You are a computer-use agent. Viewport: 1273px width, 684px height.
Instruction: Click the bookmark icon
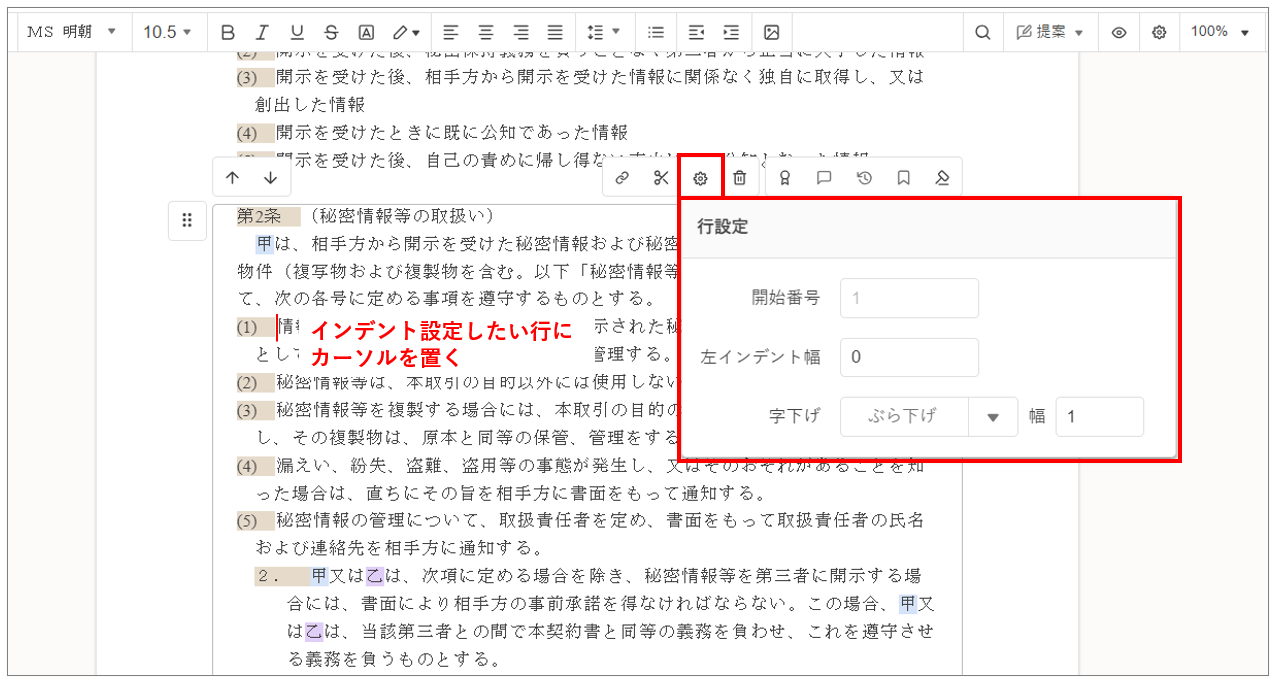(903, 178)
